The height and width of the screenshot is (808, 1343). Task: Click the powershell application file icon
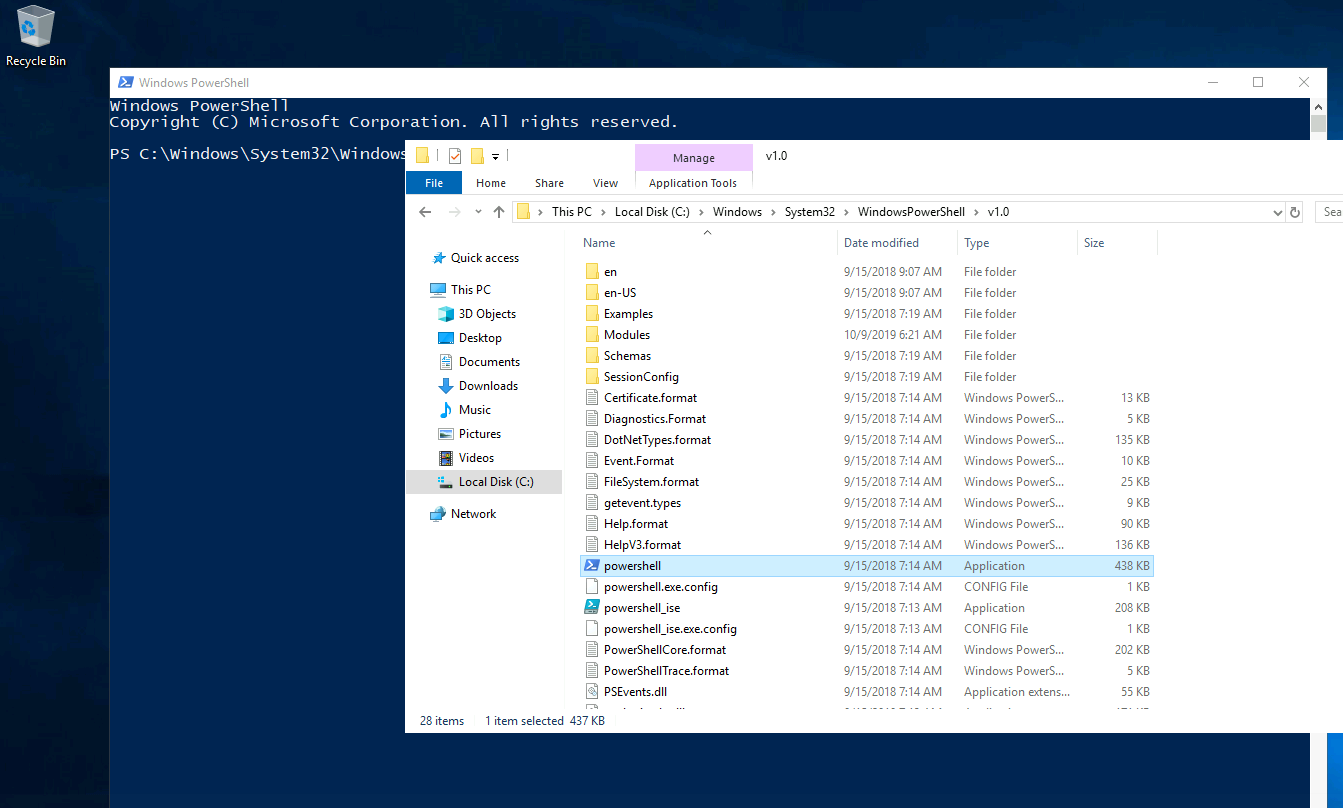click(591, 566)
